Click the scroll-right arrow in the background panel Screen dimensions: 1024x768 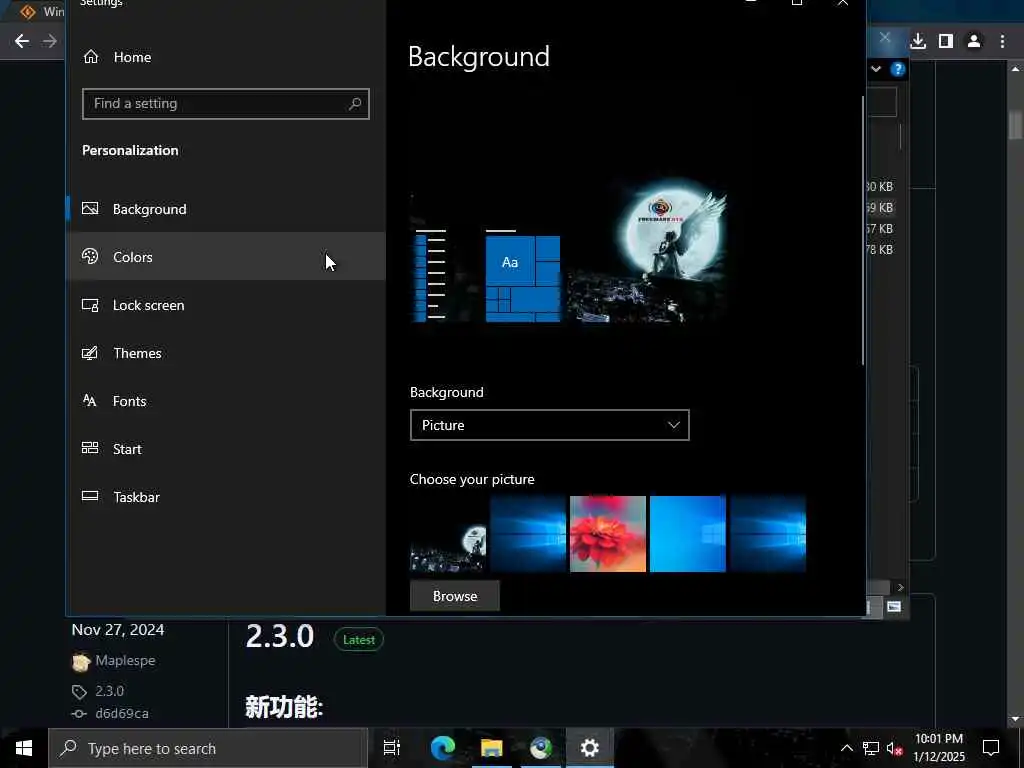coord(901,587)
